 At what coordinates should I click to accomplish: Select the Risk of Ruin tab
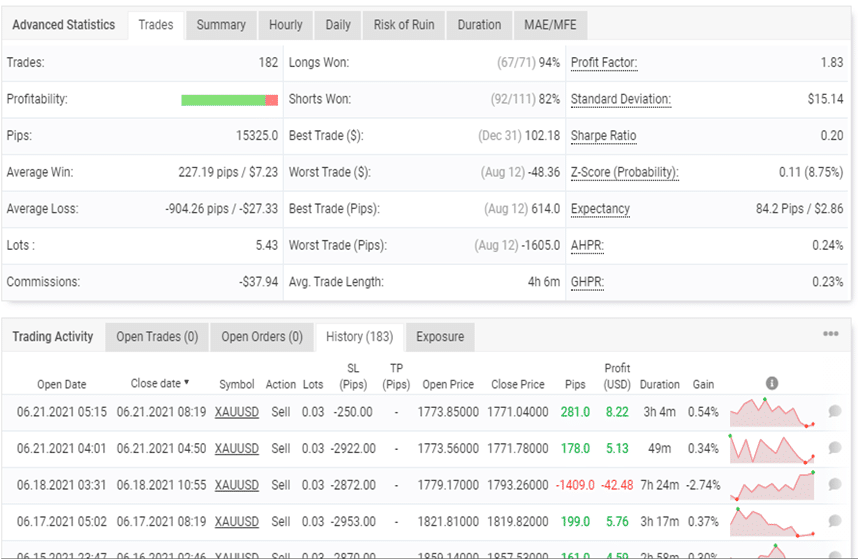click(x=404, y=25)
